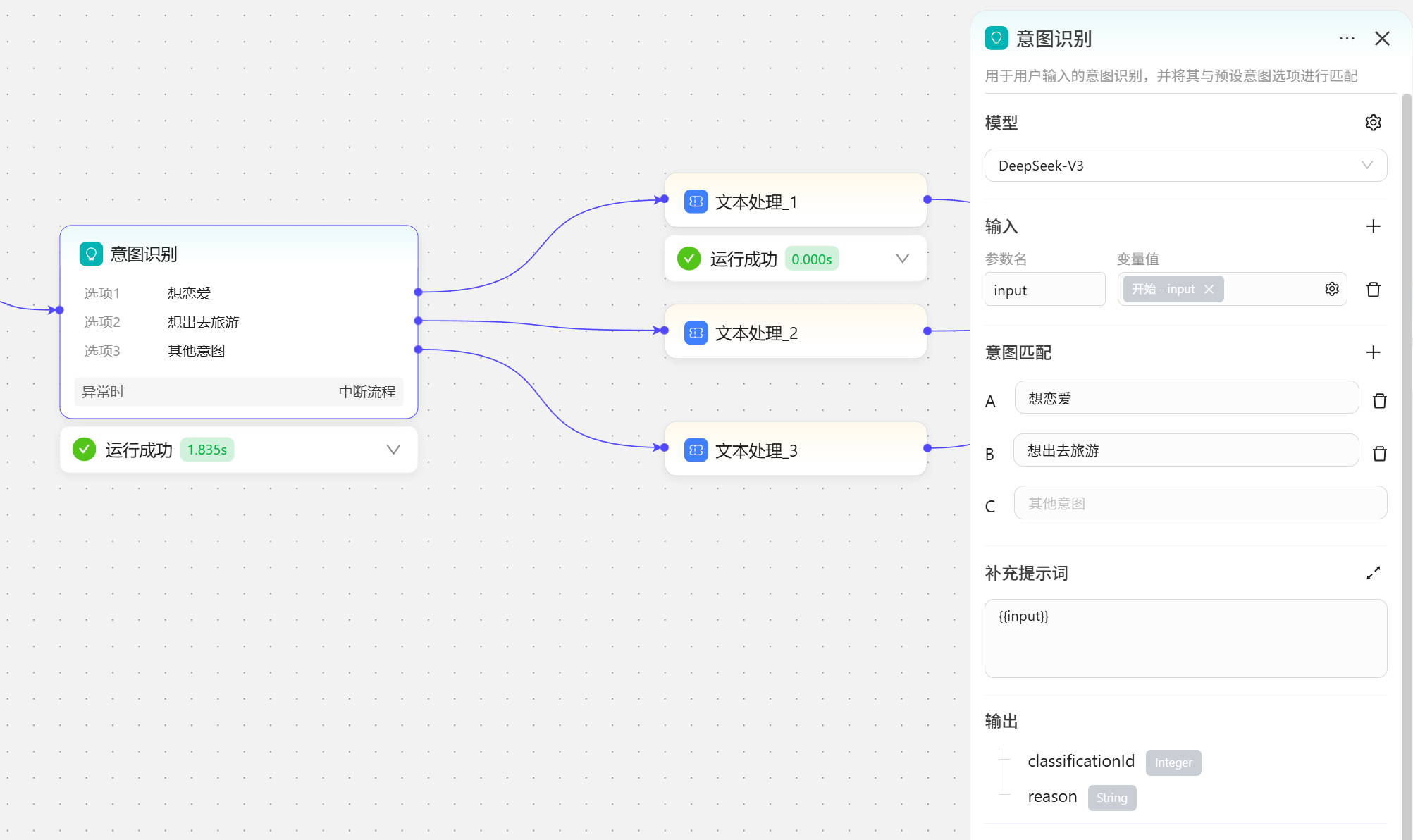Expand the 补充提示词 editor

coord(1373,574)
